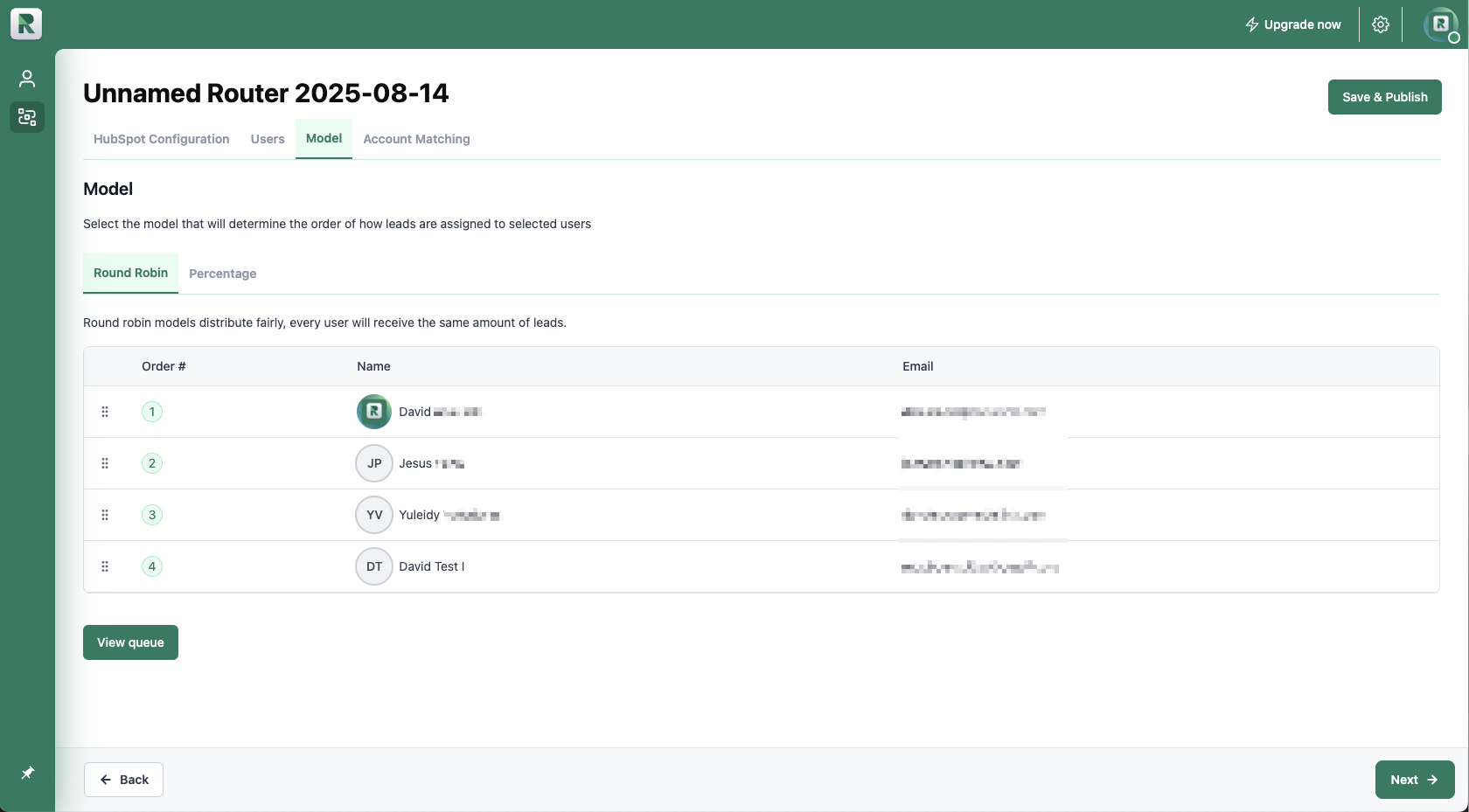This screenshot has height=812, width=1469.
Task: Click the 'Email' column header
Action: 918,366
